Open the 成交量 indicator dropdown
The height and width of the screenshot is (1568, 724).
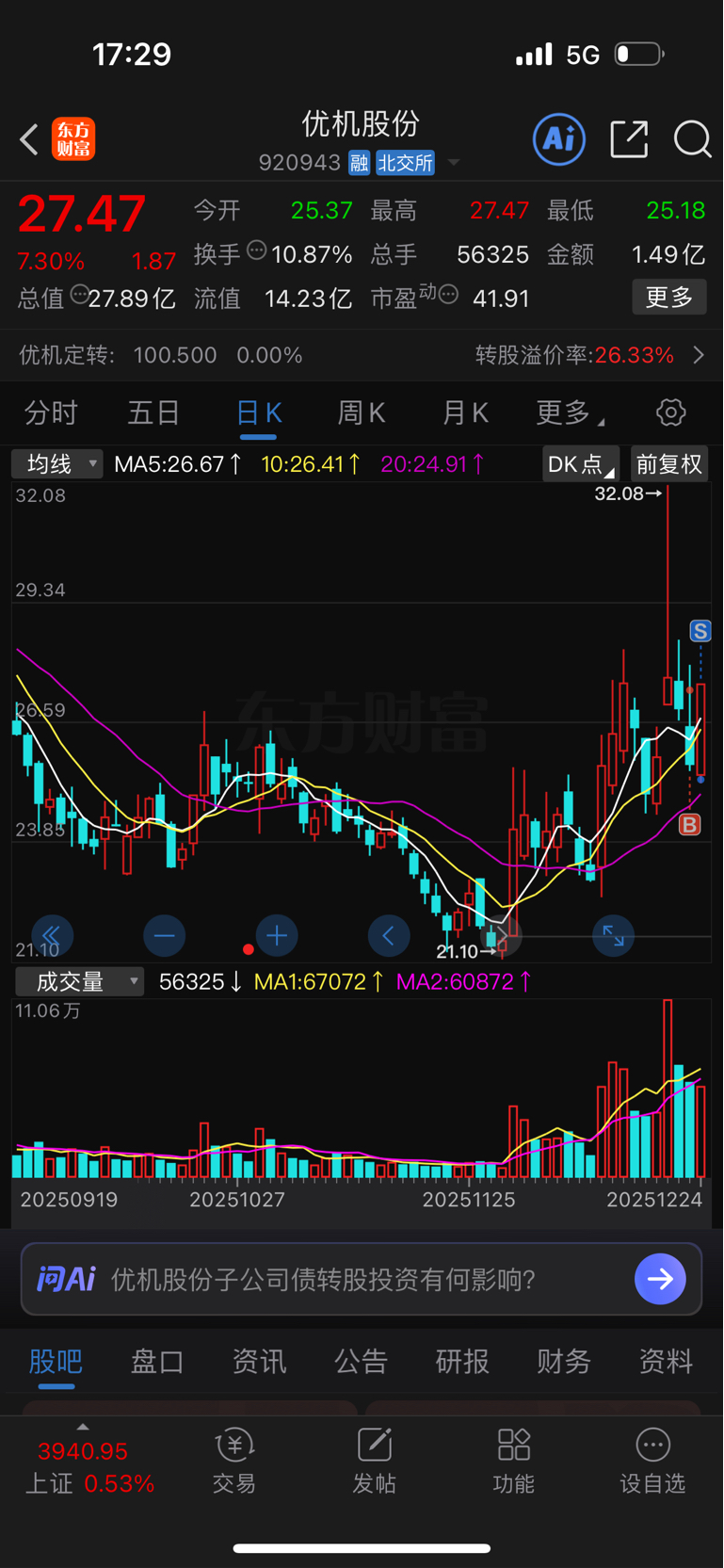click(79, 981)
